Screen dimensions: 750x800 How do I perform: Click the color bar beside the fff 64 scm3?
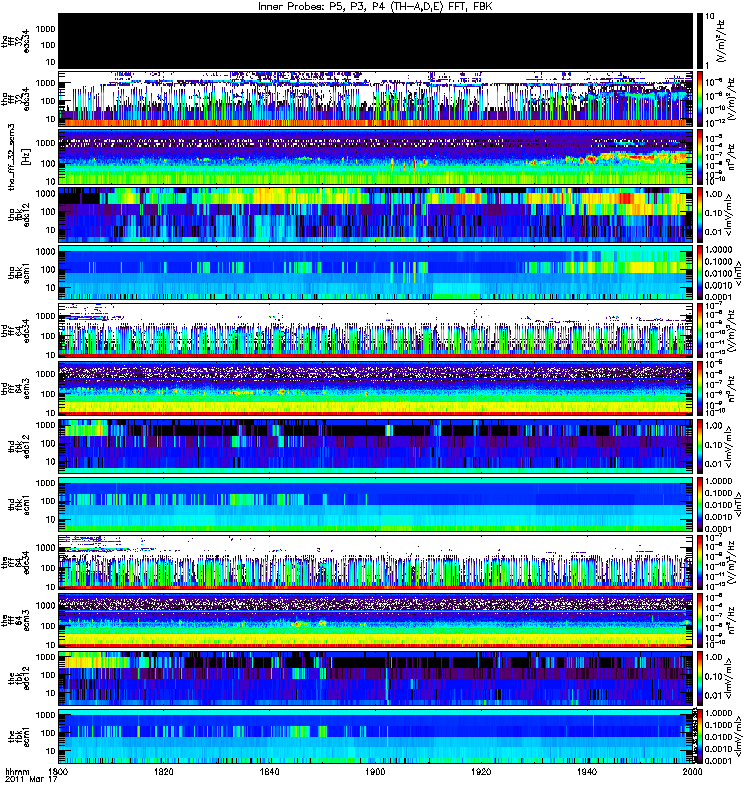pos(702,620)
